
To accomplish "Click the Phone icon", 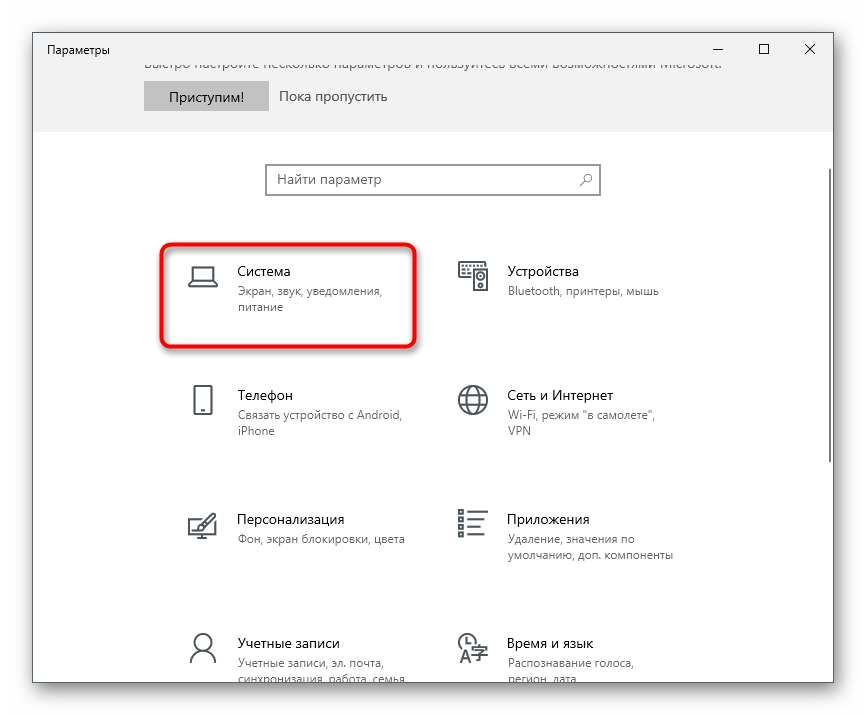I will 203,400.
